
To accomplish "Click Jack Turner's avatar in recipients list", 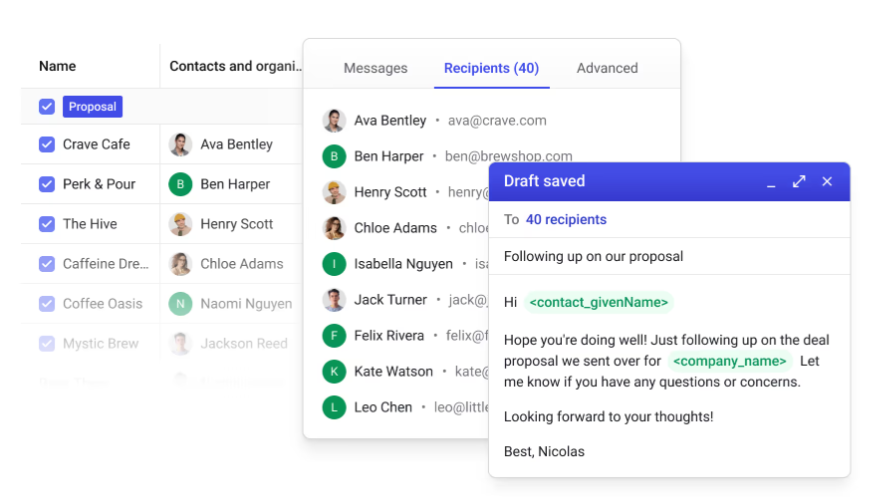I will click(334, 300).
